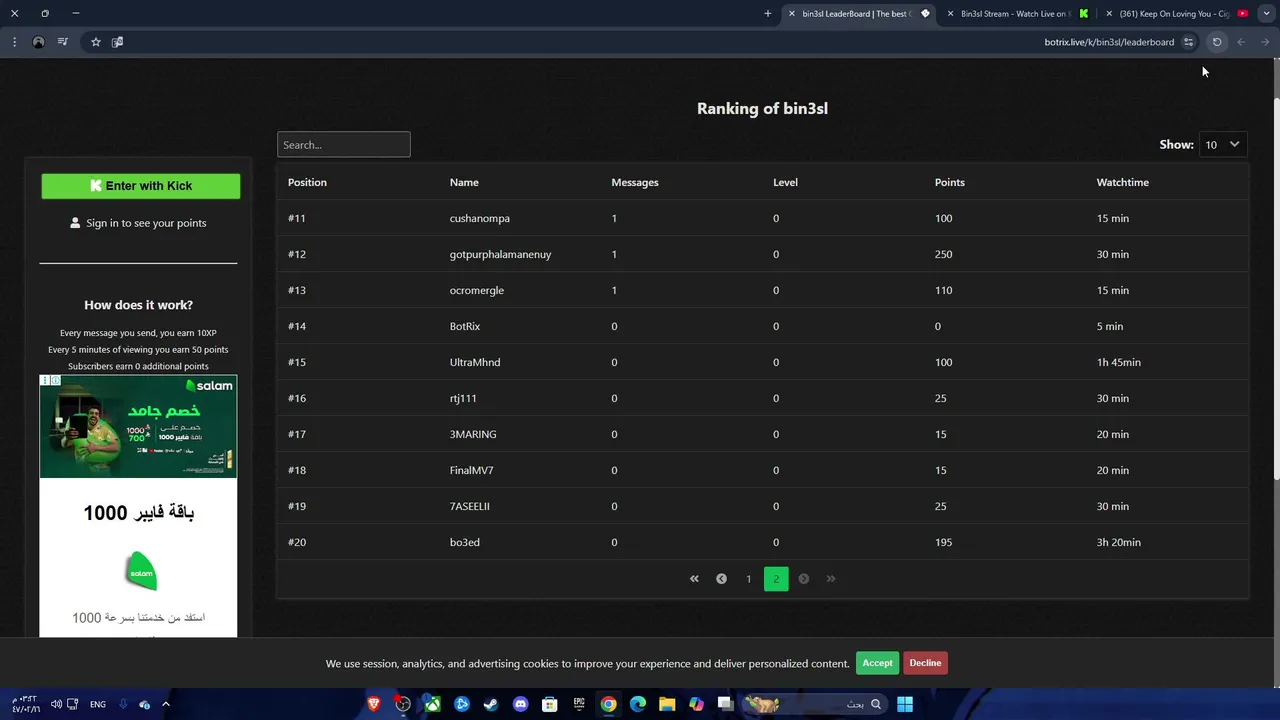This screenshot has width=1280, height=720.
Task: Open the browser three-dot menu
Action: tap(14, 42)
